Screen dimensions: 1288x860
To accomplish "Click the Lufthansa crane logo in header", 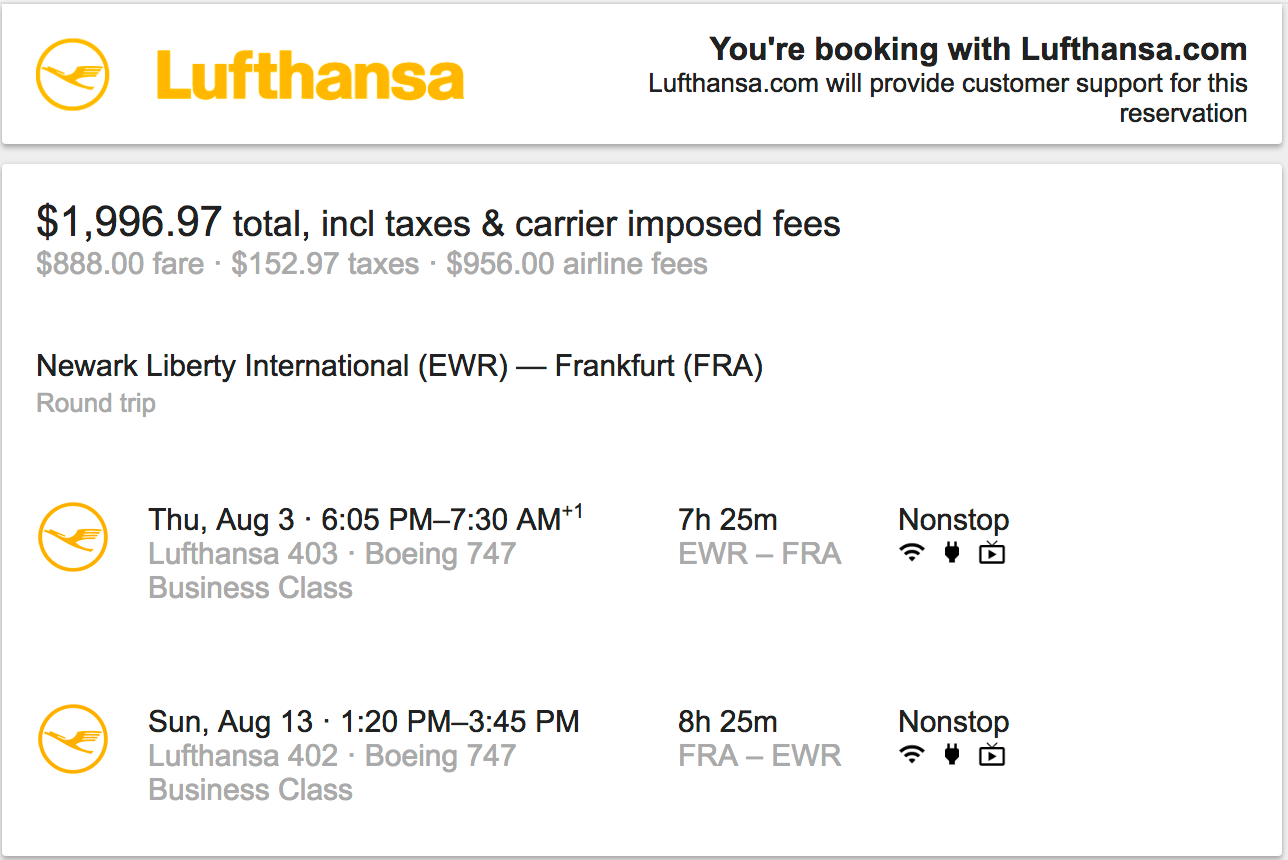I will [72, 74].
